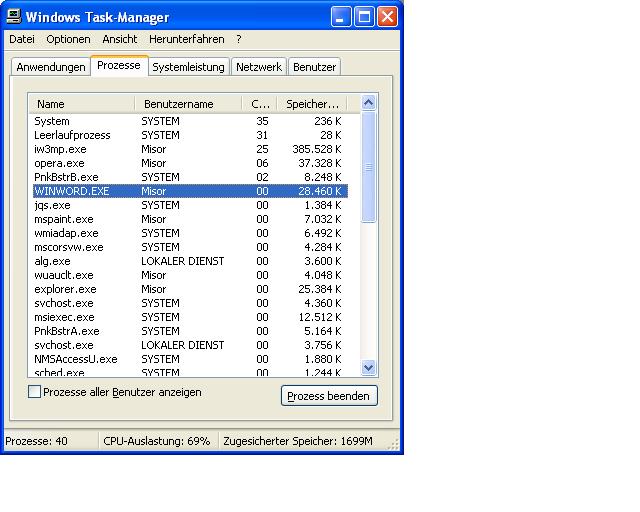Select the sched.exe process
Viewport: 640px width, 512px height.
coord(190,372)
